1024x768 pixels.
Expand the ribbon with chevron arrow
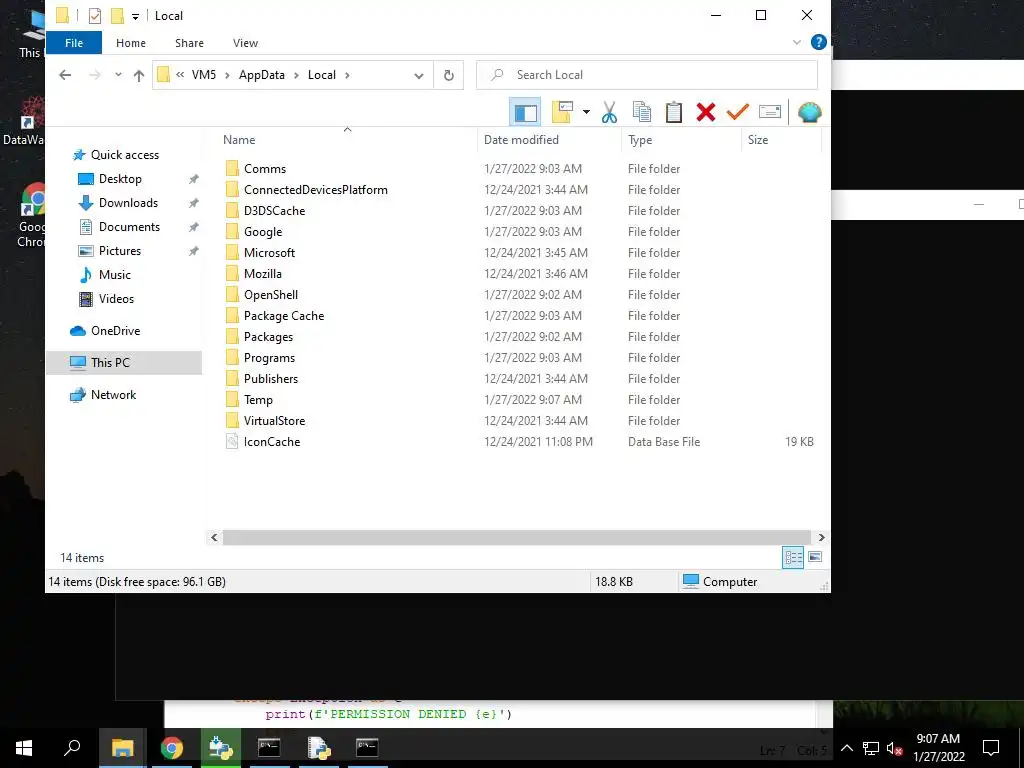[797, 42]
